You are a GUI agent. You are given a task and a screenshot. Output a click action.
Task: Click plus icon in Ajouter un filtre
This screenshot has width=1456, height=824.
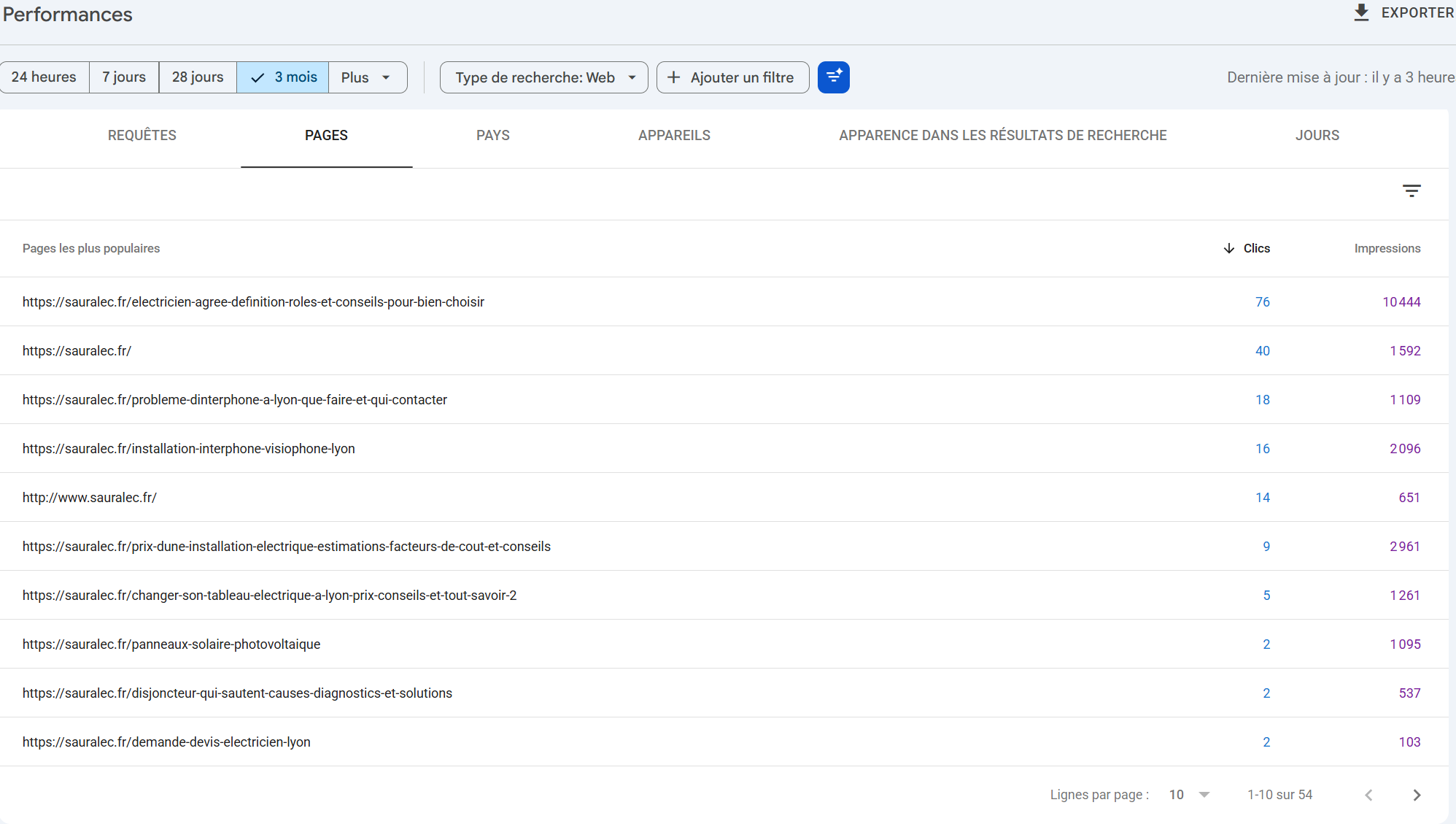tap(674, 77)
